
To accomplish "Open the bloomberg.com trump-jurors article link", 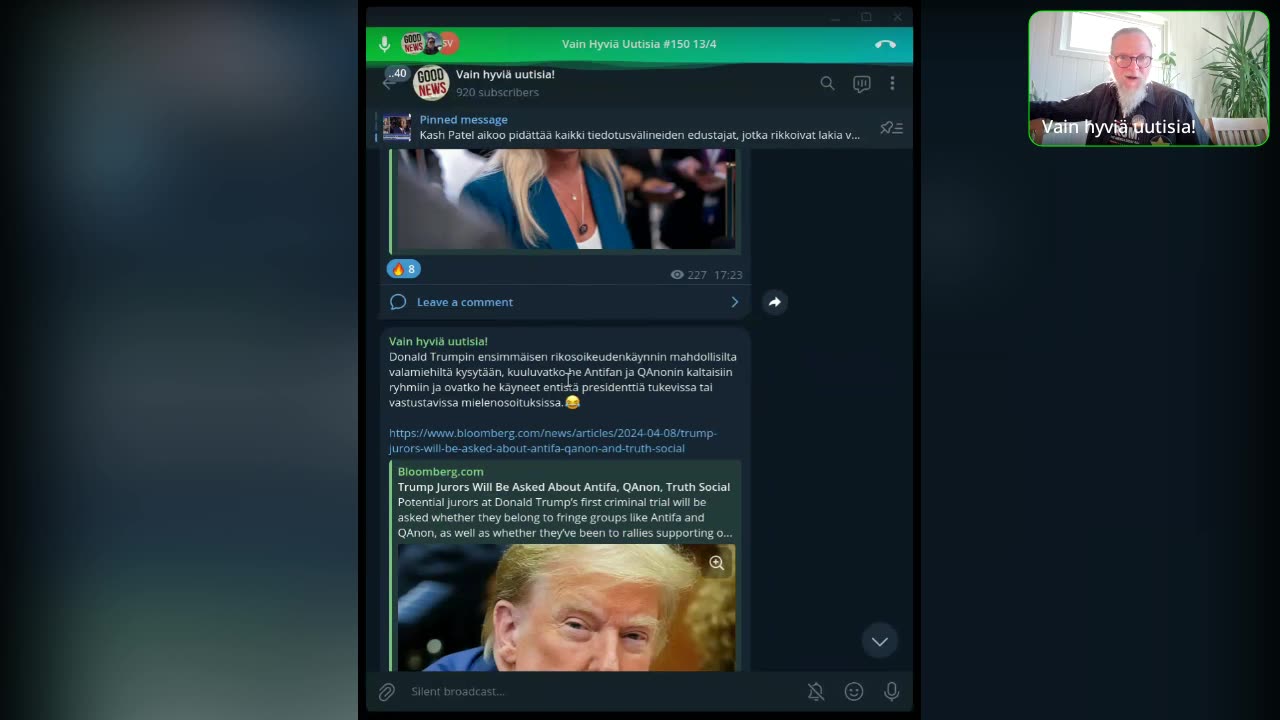I will point(553,440).
